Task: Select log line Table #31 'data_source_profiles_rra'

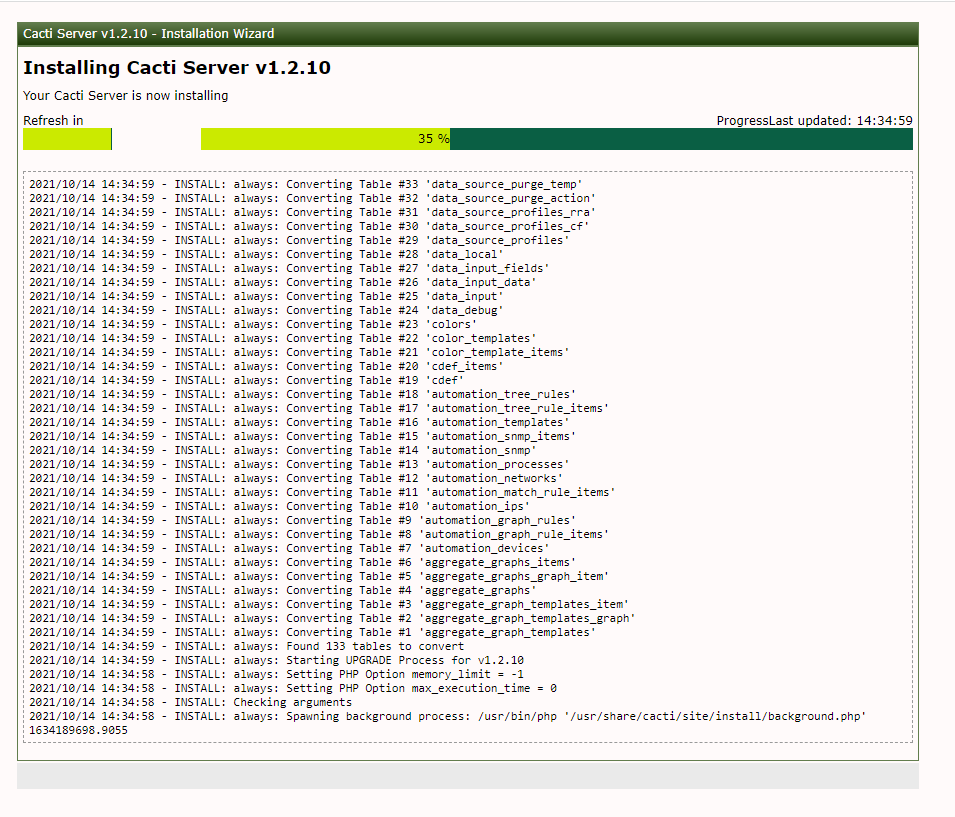Action: point(312,212)
